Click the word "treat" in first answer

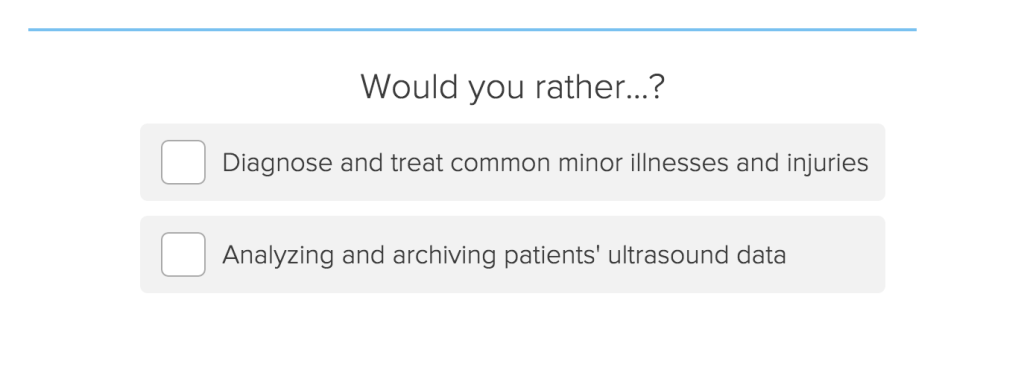point(417,163)
